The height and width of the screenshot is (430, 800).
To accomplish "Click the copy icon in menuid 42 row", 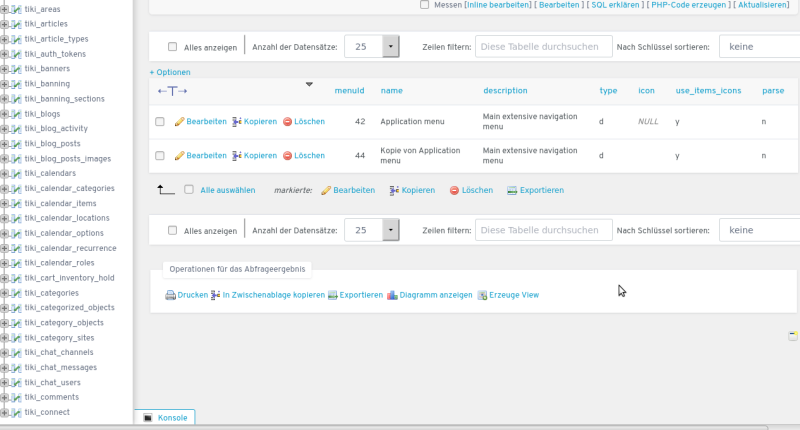I will (x=237, y=121).
